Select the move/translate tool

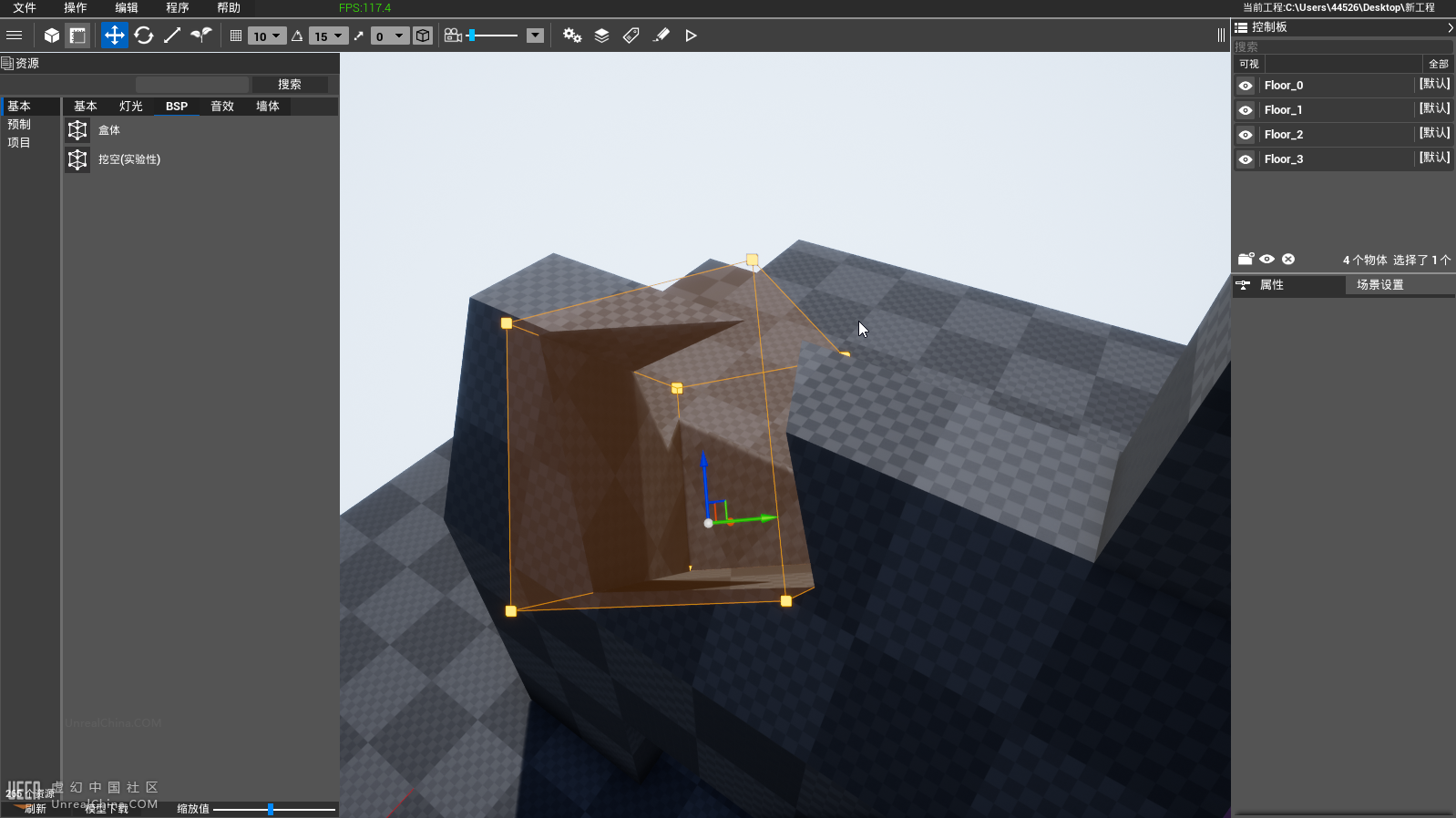[x=114, y=36]
